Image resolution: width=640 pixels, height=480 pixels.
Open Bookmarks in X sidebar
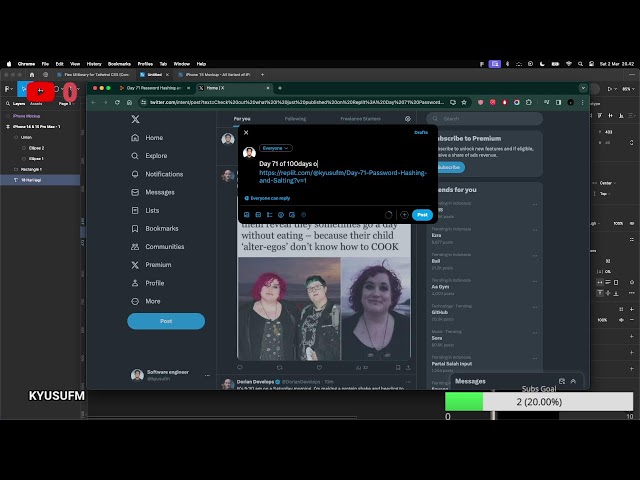click(x=155, y=229)
